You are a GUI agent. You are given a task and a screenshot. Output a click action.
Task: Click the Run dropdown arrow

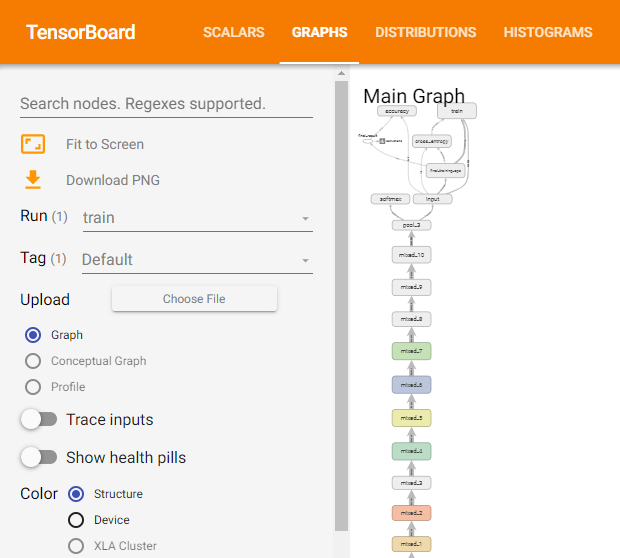305,218
